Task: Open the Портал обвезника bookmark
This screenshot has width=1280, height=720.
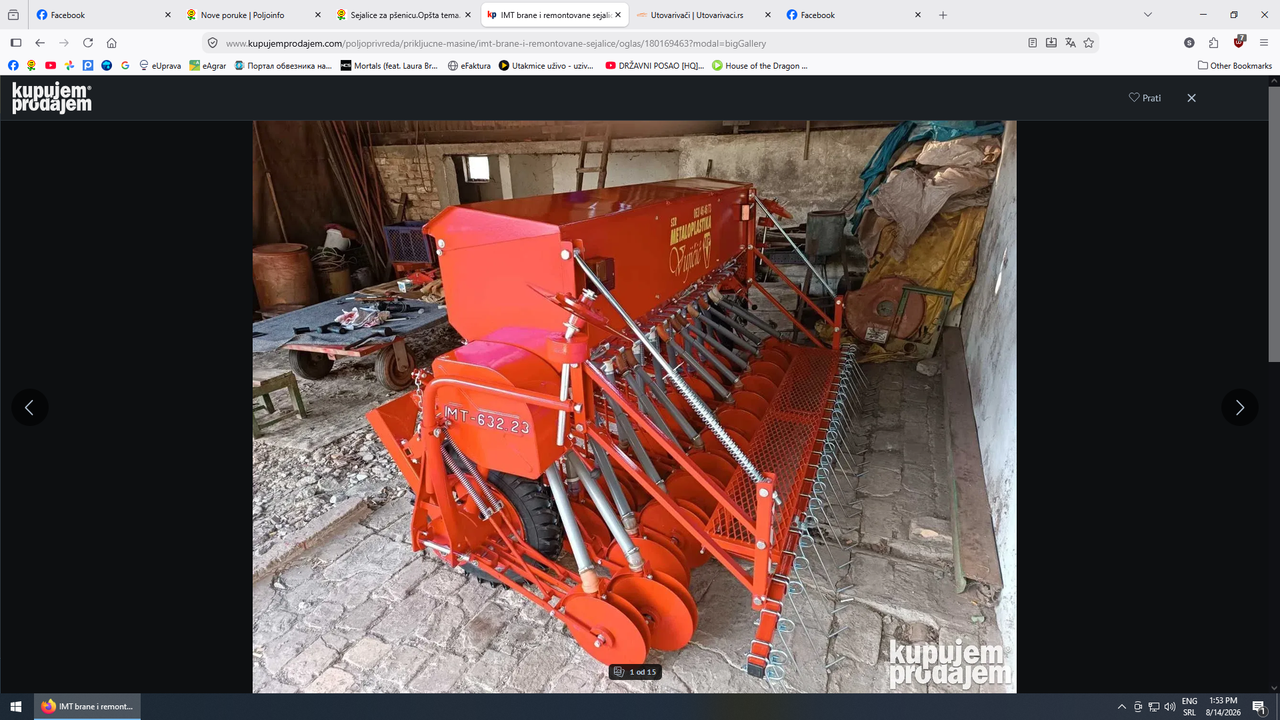Action: [283, 65]
